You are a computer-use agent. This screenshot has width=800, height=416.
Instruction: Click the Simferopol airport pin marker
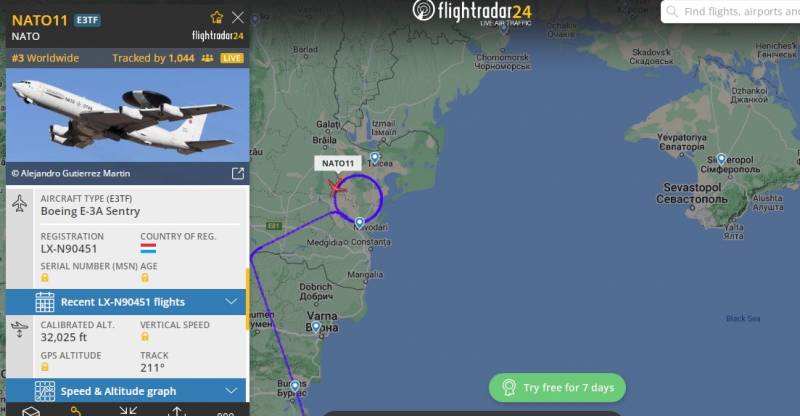click(721, 159)
